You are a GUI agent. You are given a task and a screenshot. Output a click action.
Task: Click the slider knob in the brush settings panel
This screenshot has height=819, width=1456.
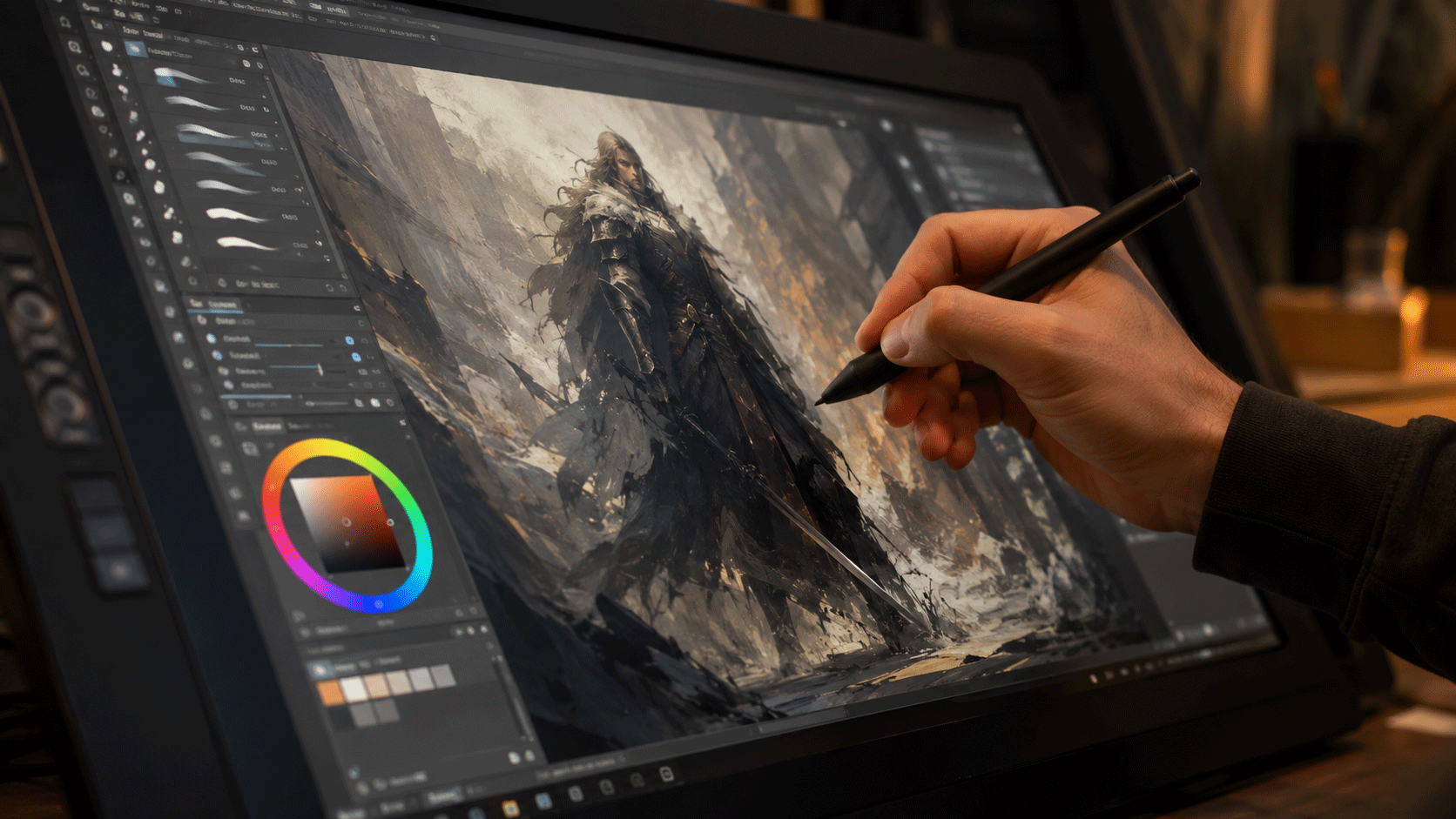tap(320, 370)
